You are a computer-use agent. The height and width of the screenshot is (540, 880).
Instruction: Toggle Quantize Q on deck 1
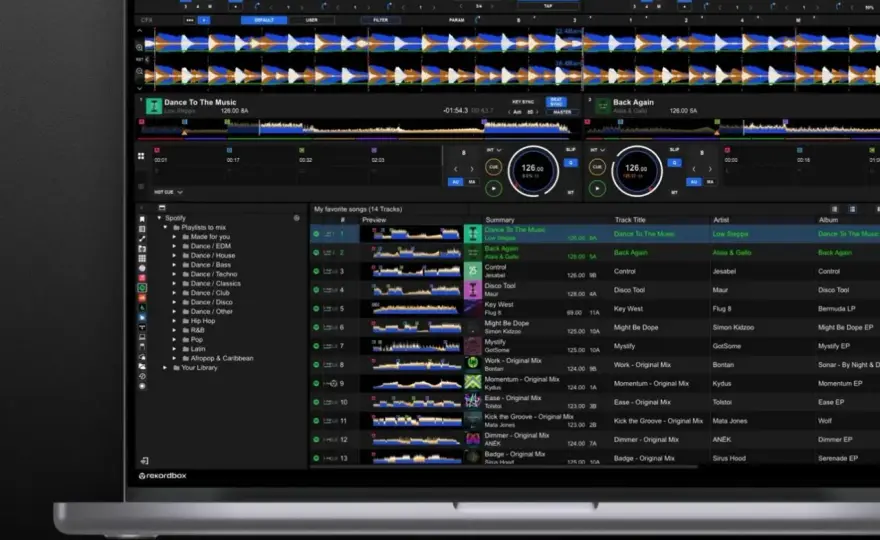coord(571,163)
